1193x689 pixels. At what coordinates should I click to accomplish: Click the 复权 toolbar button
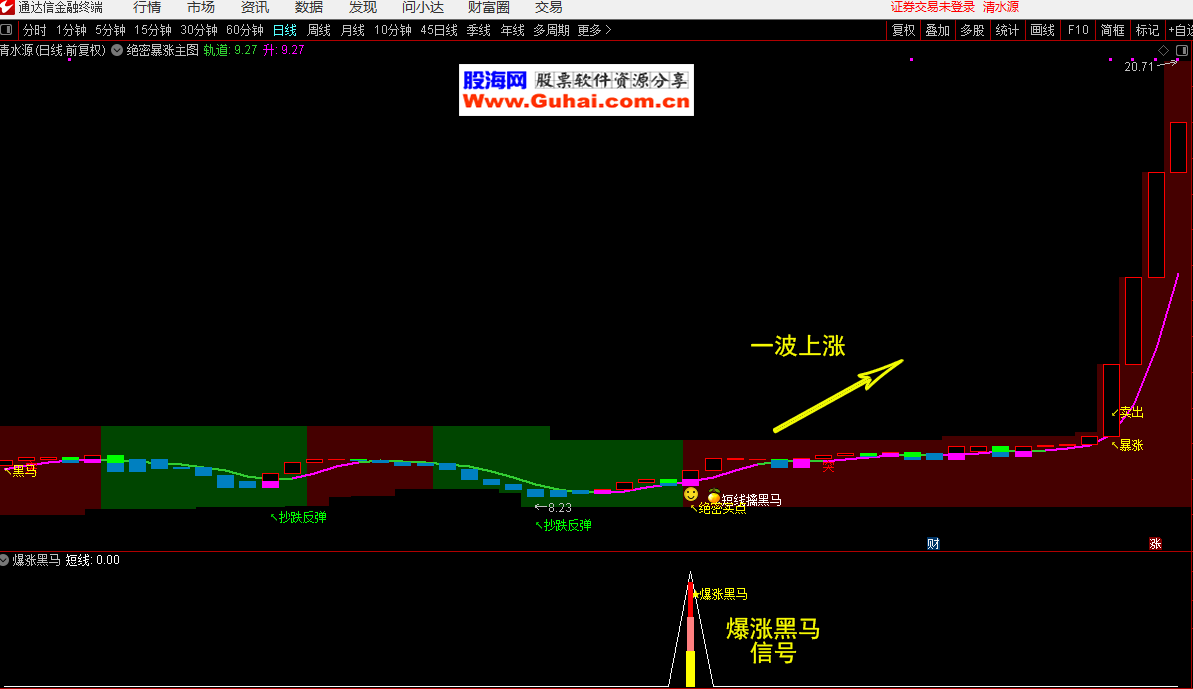point(903,30)
